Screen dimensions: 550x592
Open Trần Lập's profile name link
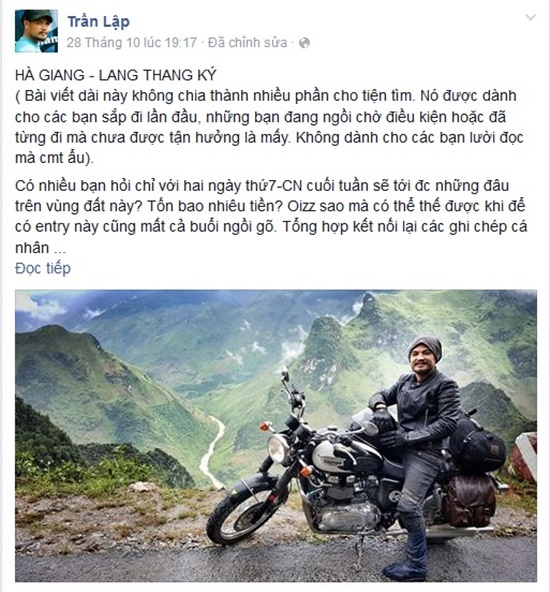point(99,22)
